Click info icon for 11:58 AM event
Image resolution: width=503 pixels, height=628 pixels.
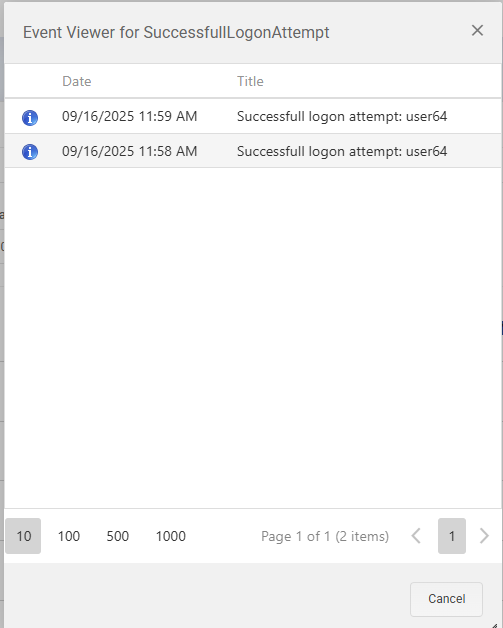pyautogui.click(x=30, y=152)
